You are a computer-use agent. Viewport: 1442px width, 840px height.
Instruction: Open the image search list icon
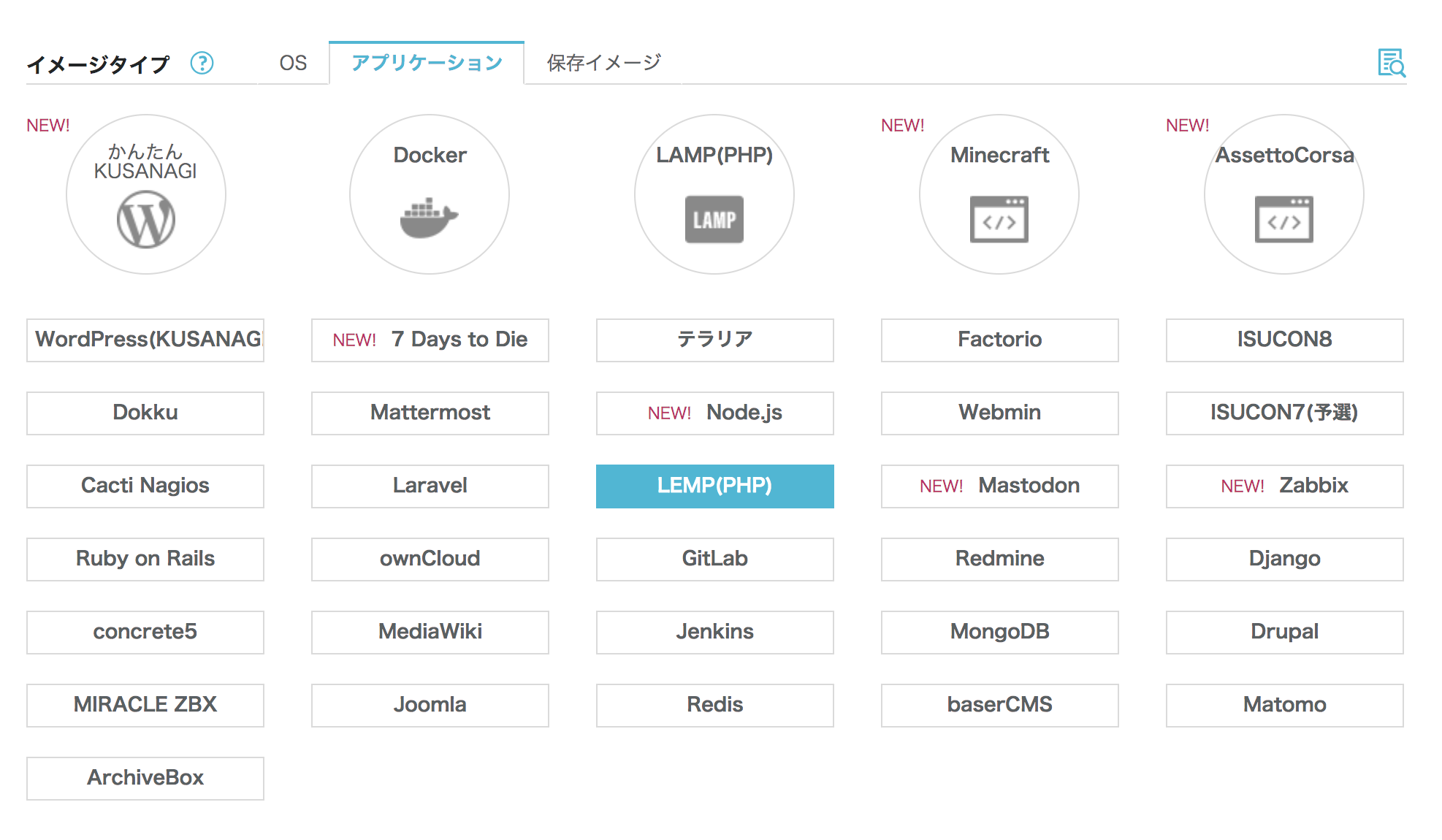tap(1392, 64)
